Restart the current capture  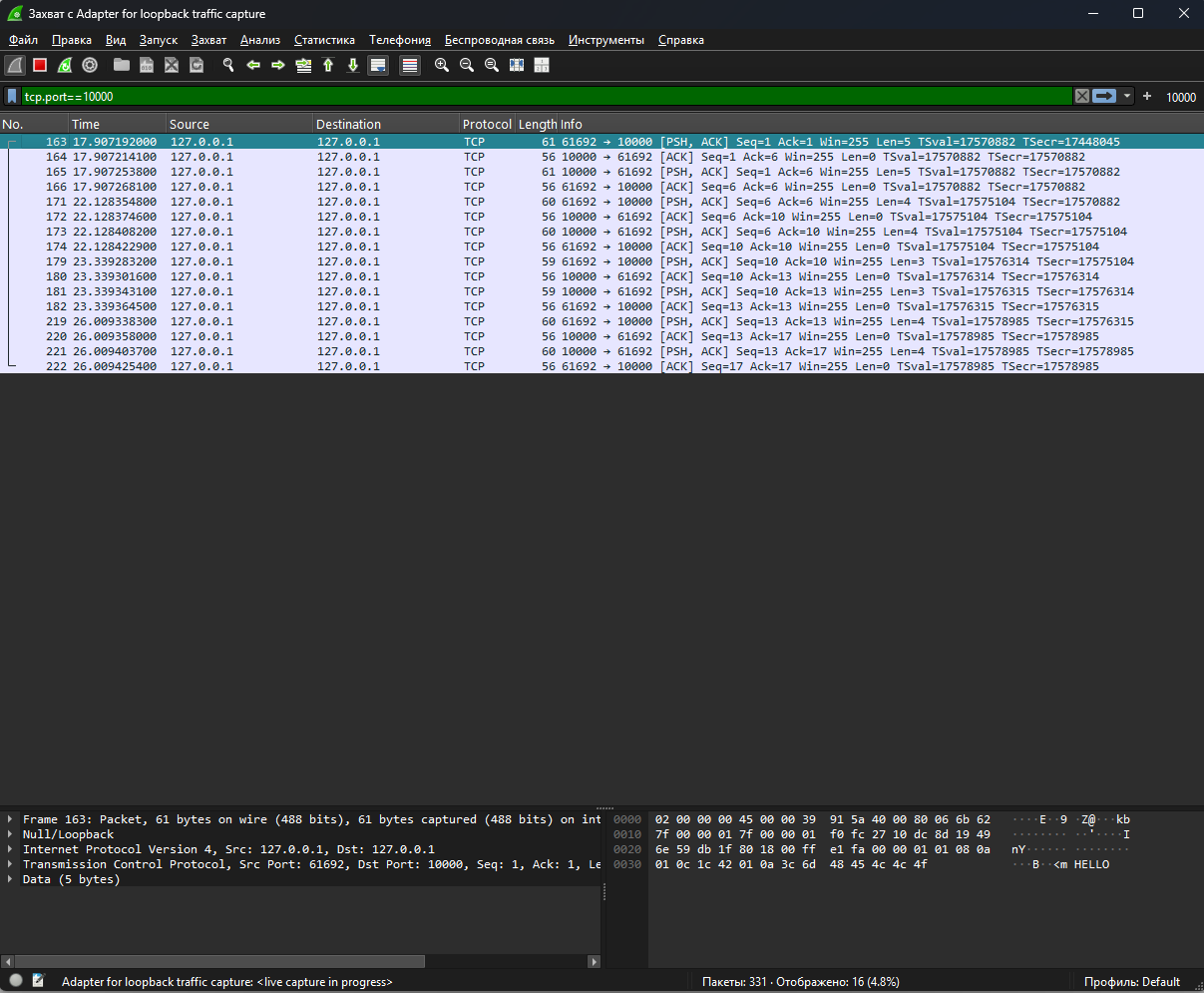(65, 65)
